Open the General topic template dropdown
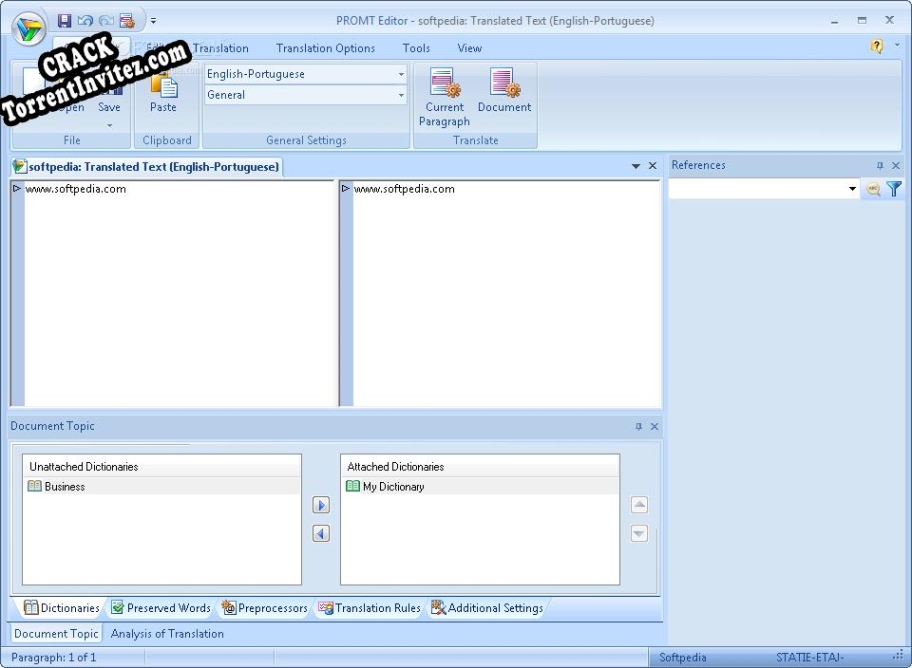912x668 pixels. (400, 95)
